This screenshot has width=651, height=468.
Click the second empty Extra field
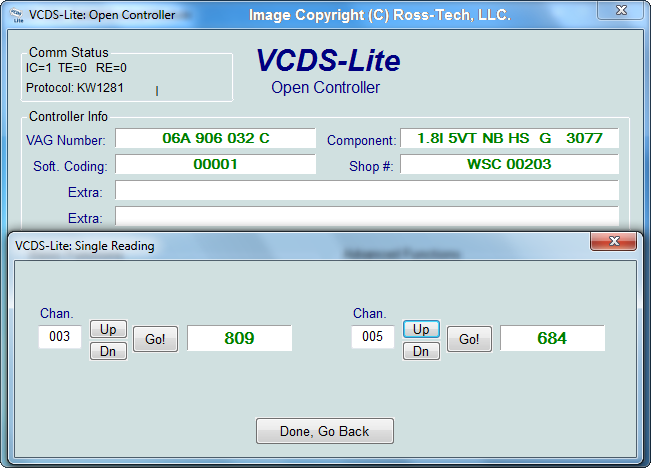[367, 216]
